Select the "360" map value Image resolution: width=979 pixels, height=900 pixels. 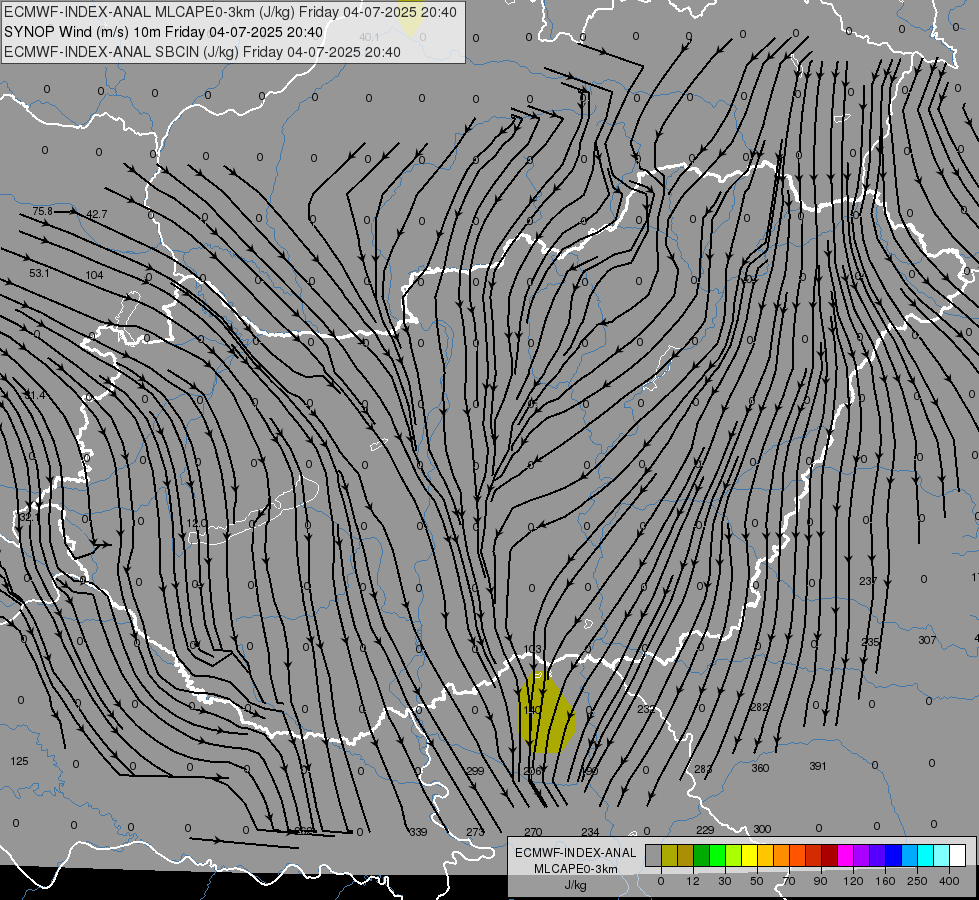(760, 768)
